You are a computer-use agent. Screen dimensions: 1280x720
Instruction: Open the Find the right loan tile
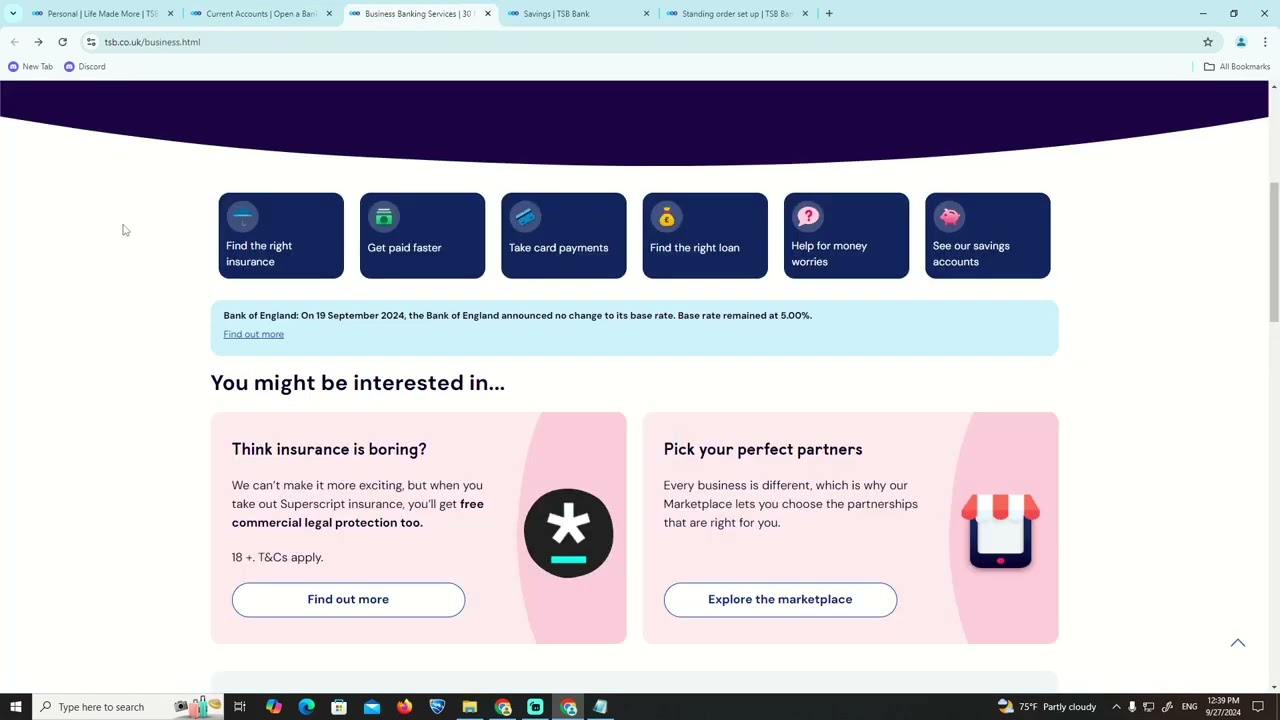tap(705, 236)
